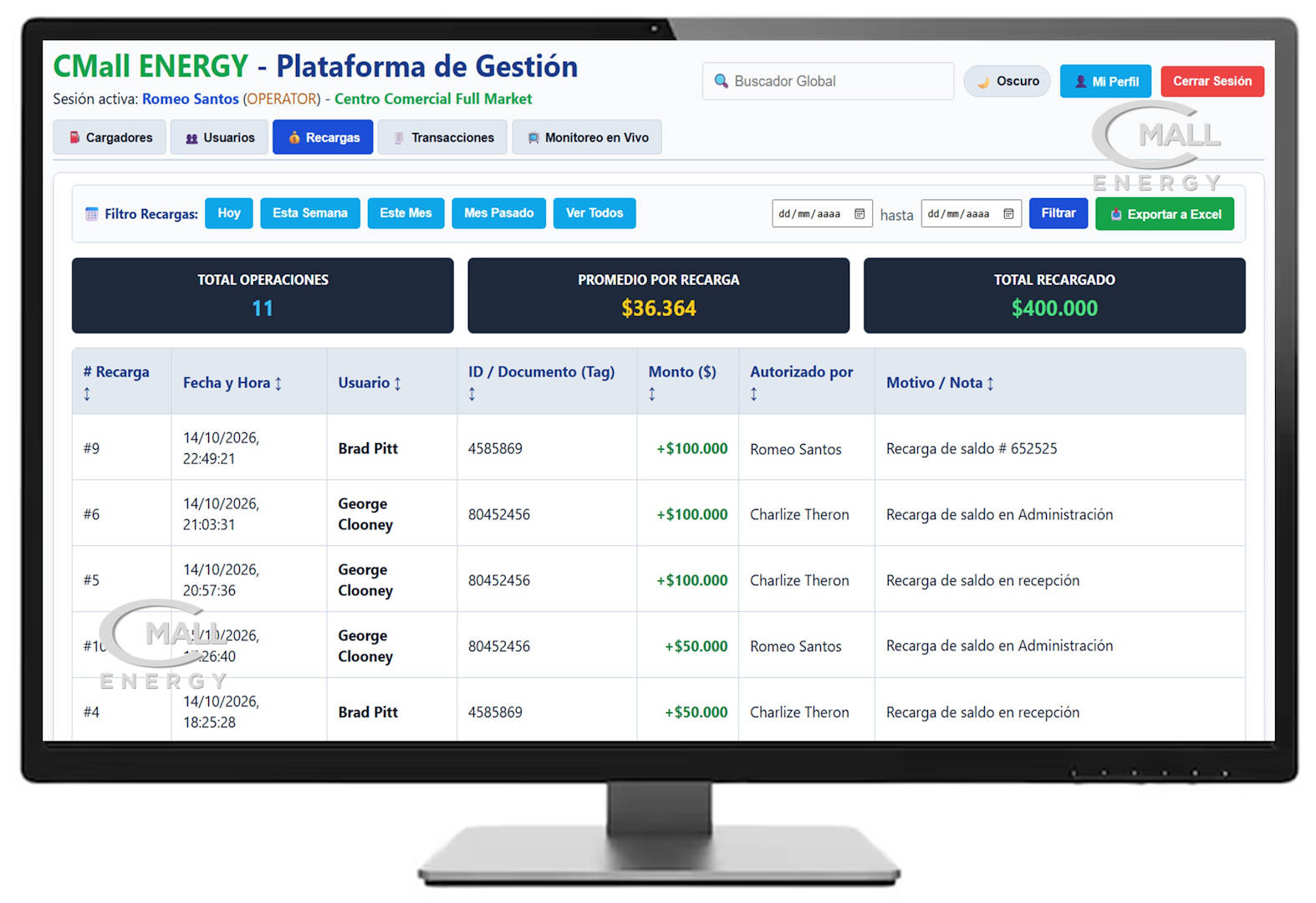Switch to the Usuarios tab
Image resolution: width=1316 pixels, height=903 pixels.
pyautogui.click(x=220, y=137)
